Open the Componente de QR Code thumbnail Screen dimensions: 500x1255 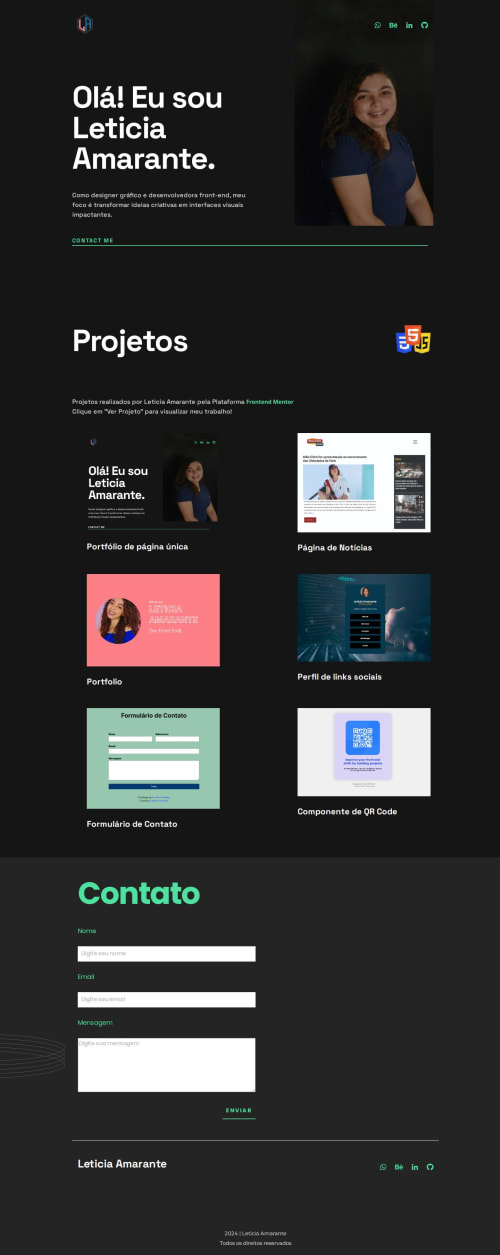point(364,752)
